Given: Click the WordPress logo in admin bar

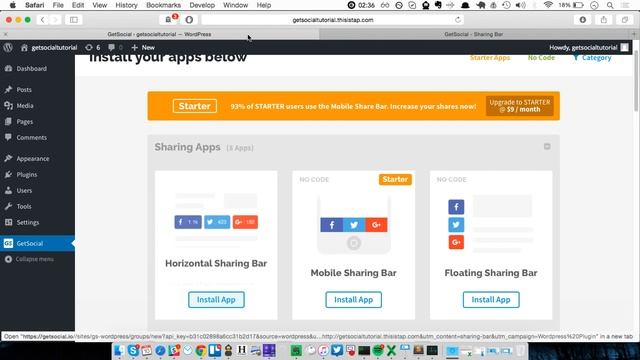Looking at the screenshot, I should pyautogui.click(x=8, y=47).
